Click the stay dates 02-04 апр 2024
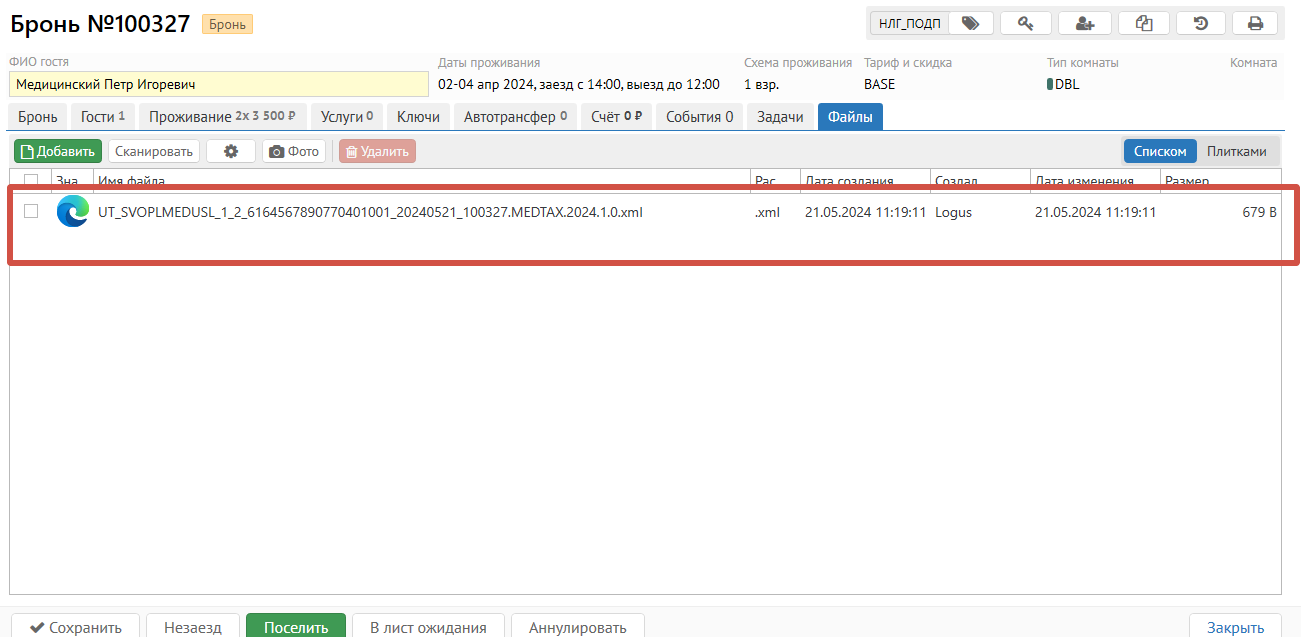This screenshot has width=1301, height=637. pyautogui.click(x=579, y=84)
